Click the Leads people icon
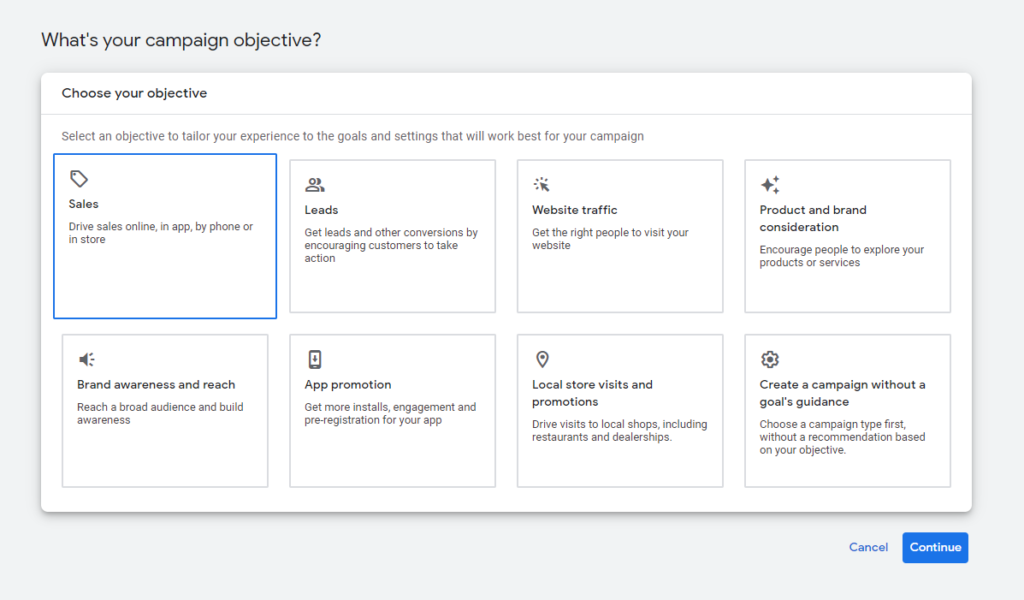This screenshot has height=600, width=1024. 315,185
